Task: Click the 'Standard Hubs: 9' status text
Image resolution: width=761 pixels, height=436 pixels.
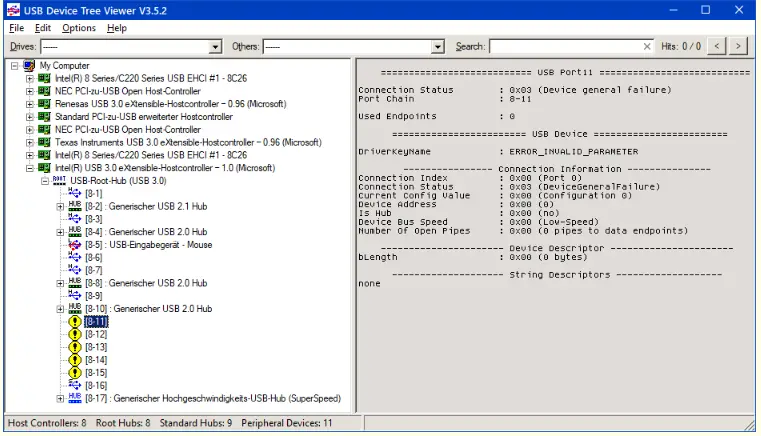Action: pyautogui.click(x=196, y=423)
